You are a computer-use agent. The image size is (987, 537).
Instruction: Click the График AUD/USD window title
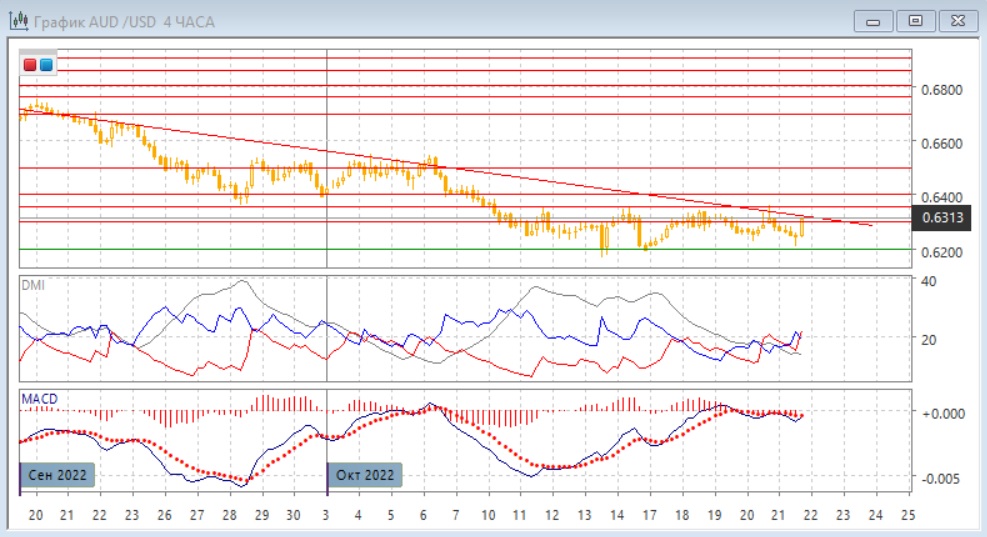click(125, 21)
